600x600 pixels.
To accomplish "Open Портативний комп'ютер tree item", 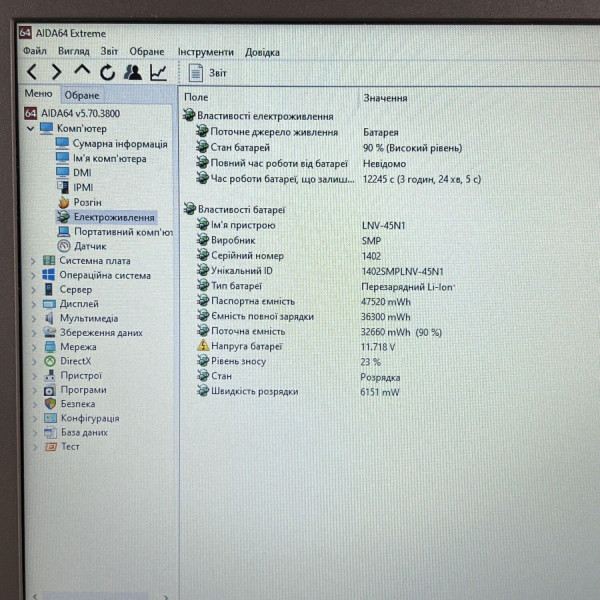I will (123, 232).
